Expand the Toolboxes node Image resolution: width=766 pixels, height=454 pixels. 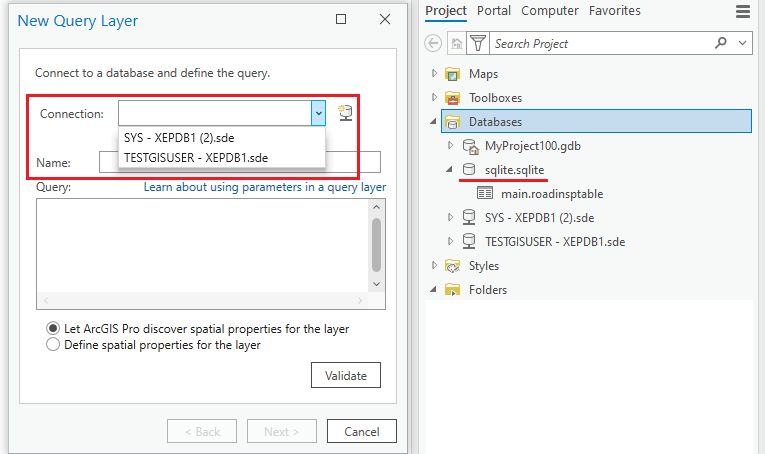(x=434, y=97)
